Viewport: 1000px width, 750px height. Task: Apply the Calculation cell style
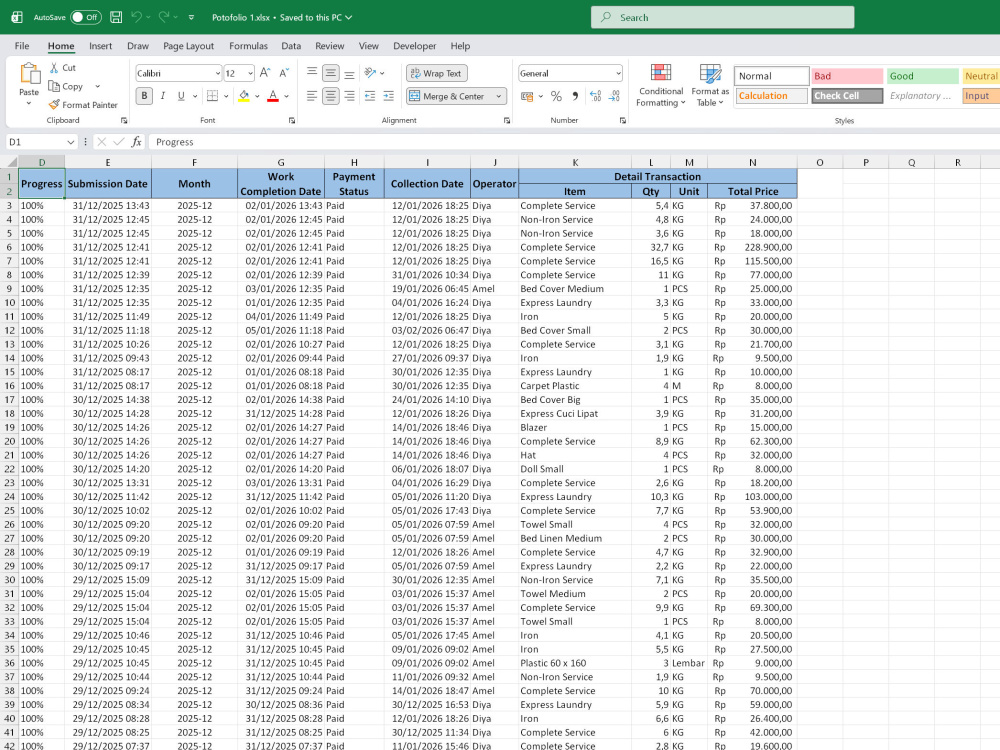tap(772, 96)
